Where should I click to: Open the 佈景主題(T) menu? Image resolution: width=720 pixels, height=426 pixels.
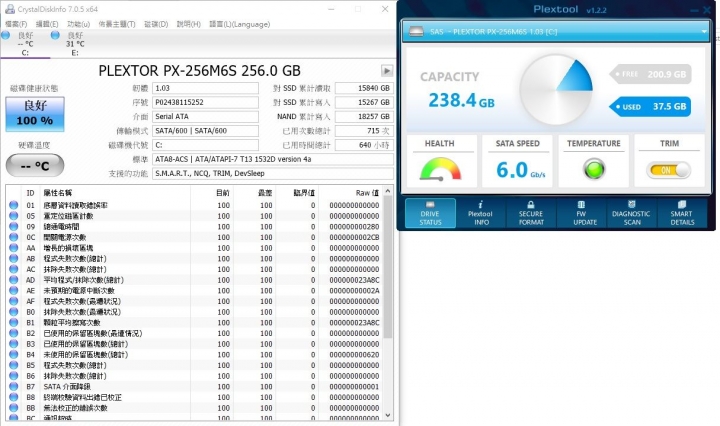117,24
